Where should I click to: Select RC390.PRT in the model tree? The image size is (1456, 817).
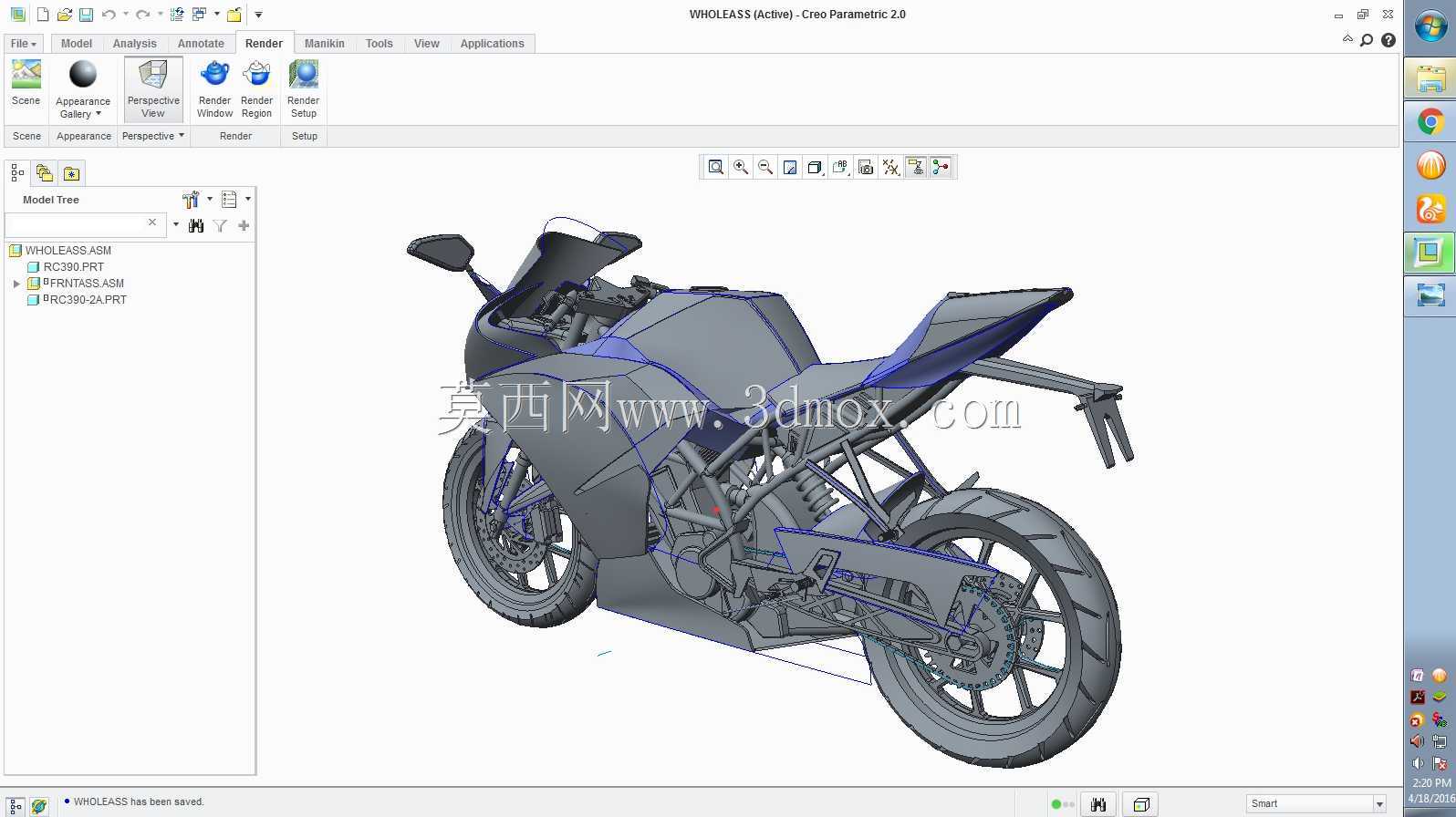click(x=74, y=267)
